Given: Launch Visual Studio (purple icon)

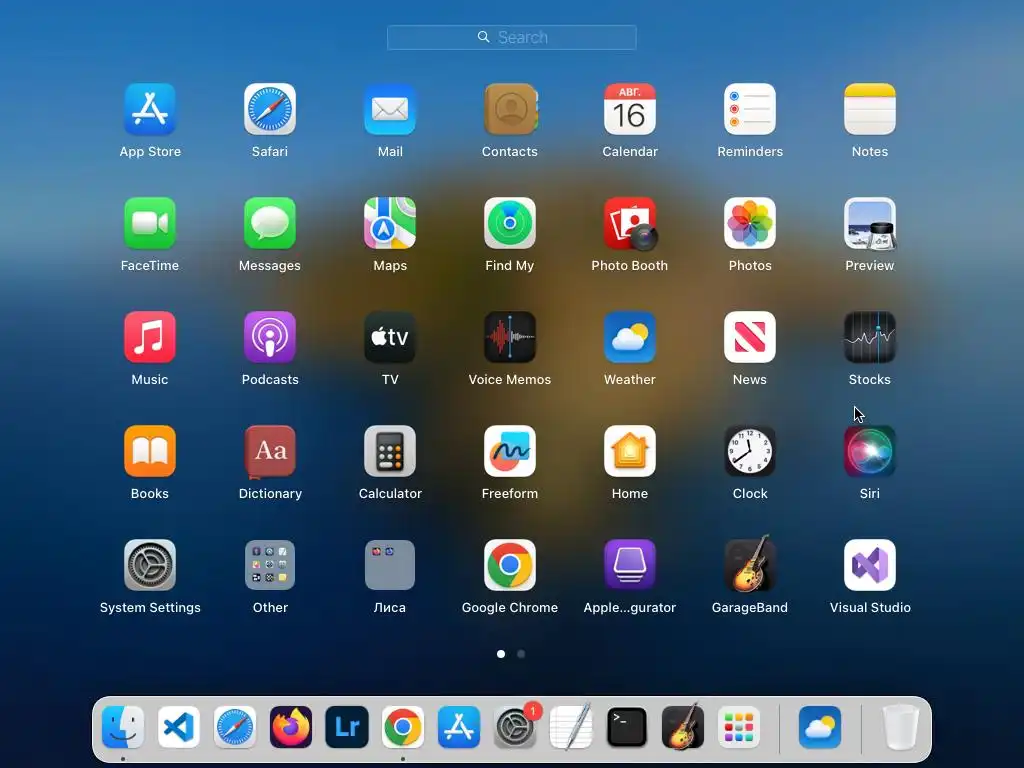Looking at the screenshot, I should (870, 565).
